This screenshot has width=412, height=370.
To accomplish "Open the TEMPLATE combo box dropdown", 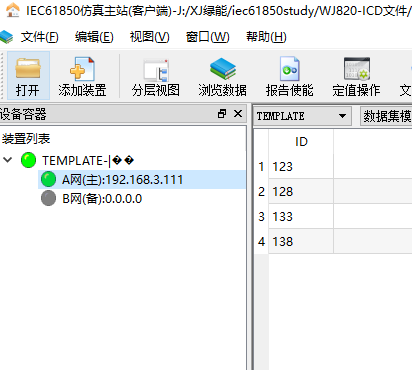I will [342, 116].
